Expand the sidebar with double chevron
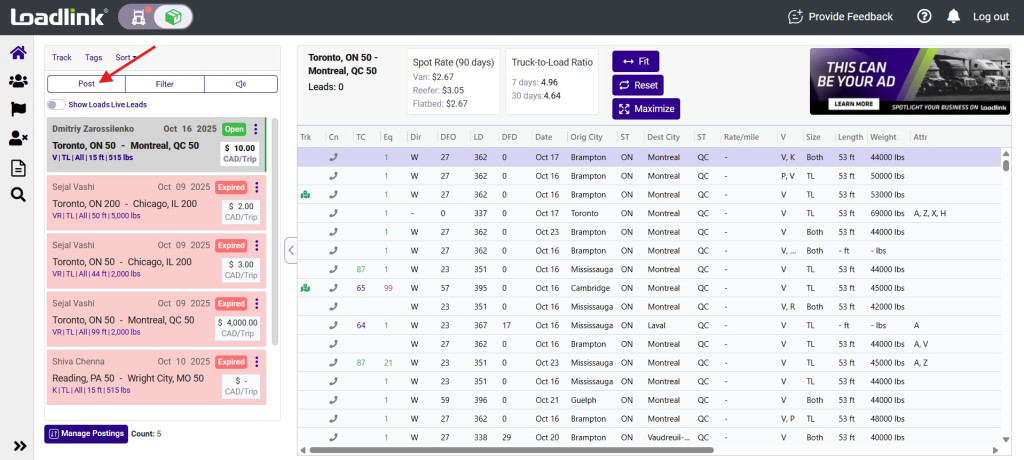The width and height of the screenshot is (1024, 460). pos(19,445)
